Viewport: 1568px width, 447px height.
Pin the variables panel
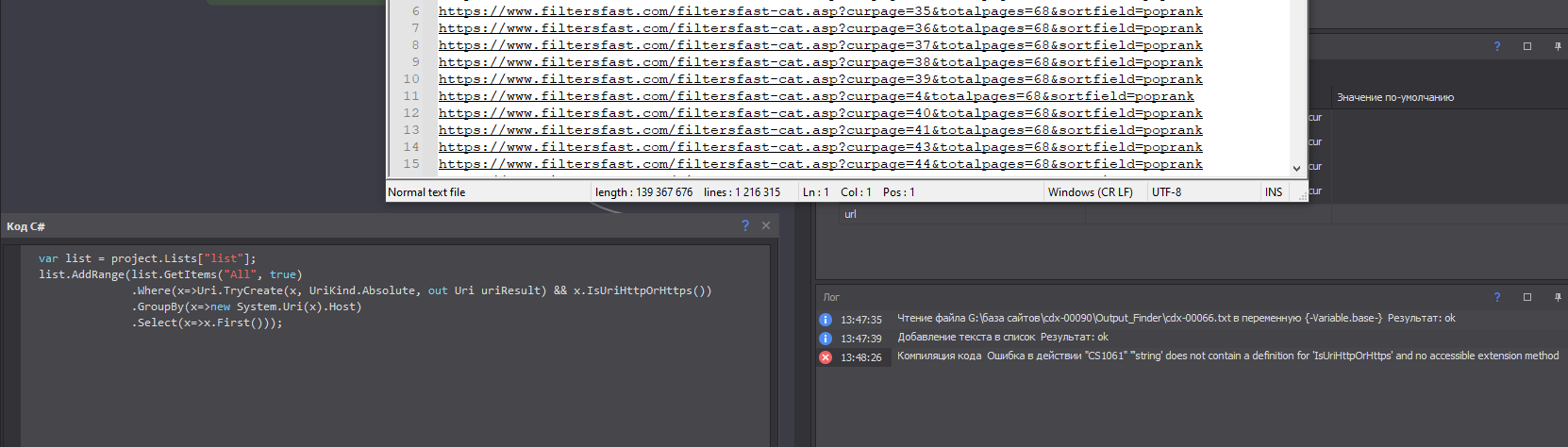point(1558,46)
